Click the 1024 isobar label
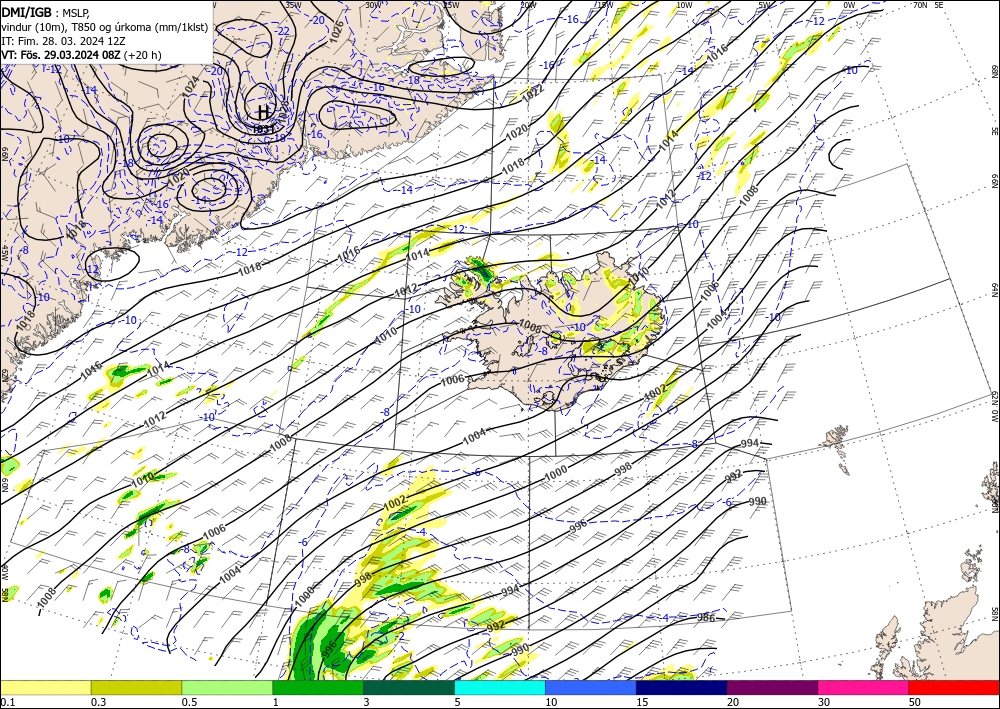This screenshot has height=709, width=1000. click(x=191, y=87)
